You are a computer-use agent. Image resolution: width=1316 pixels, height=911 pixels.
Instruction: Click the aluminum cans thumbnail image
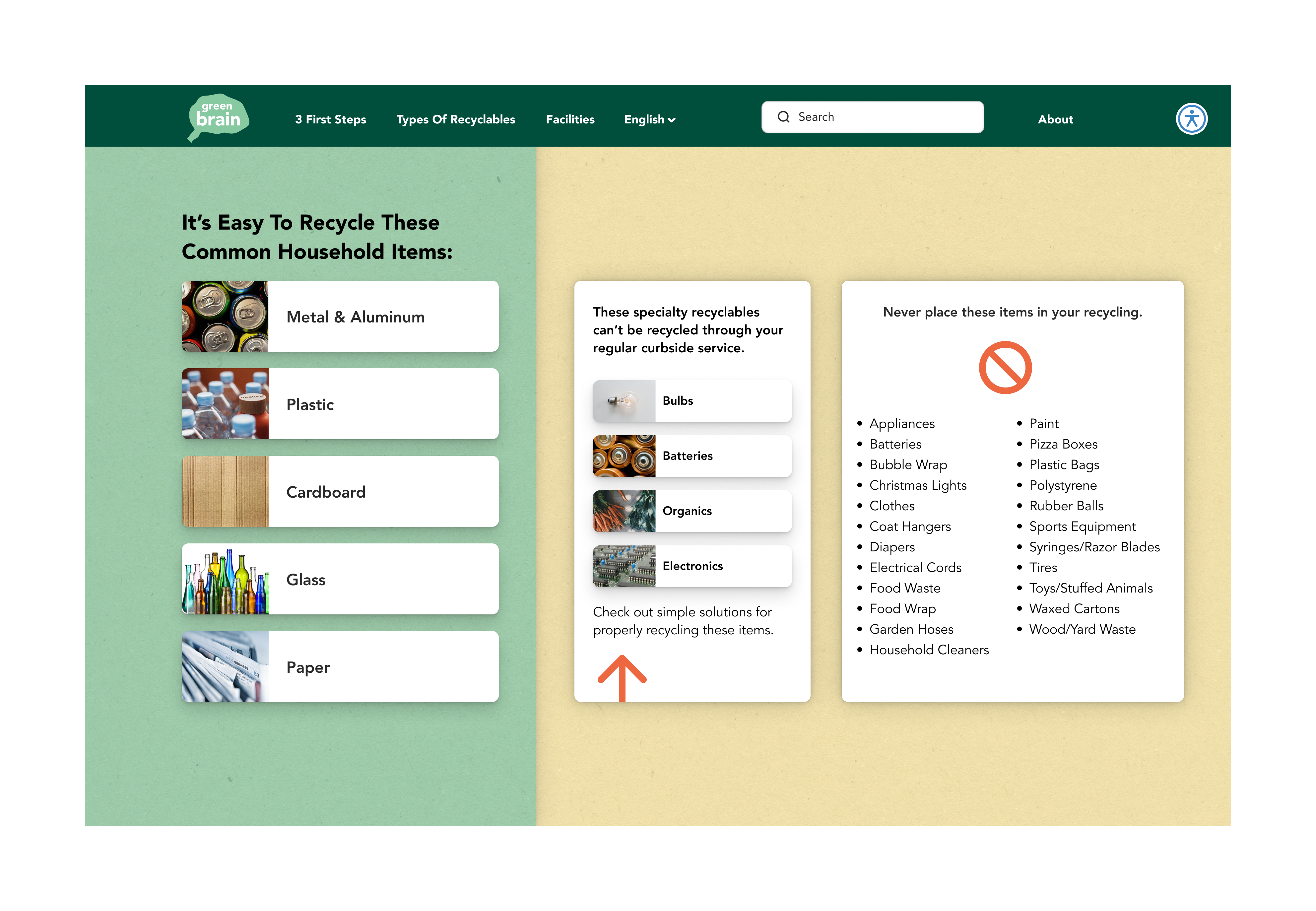pos(225,316)
